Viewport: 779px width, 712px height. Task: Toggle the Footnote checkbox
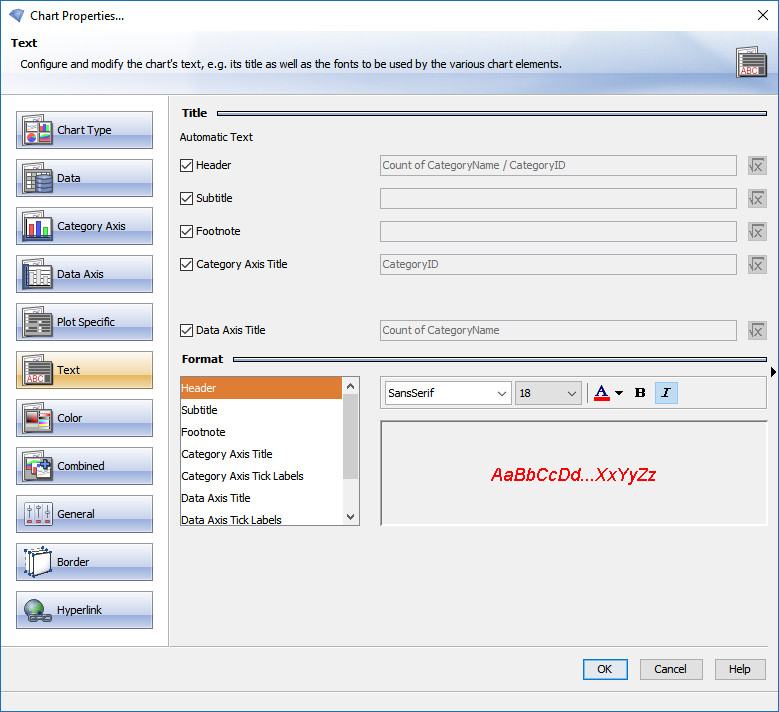coord(186,232)
